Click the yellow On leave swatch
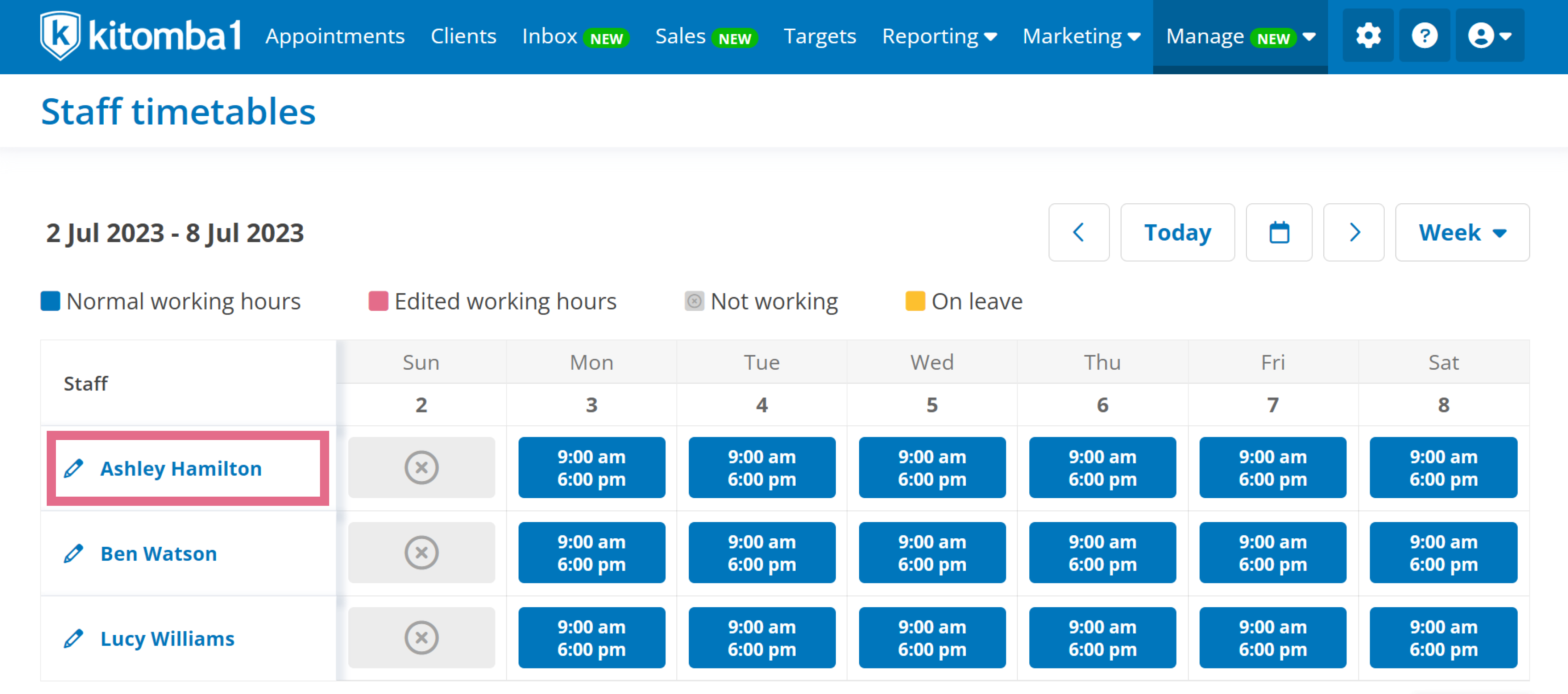Screen dimensions: 1568x694 click(x=915, y=301)
